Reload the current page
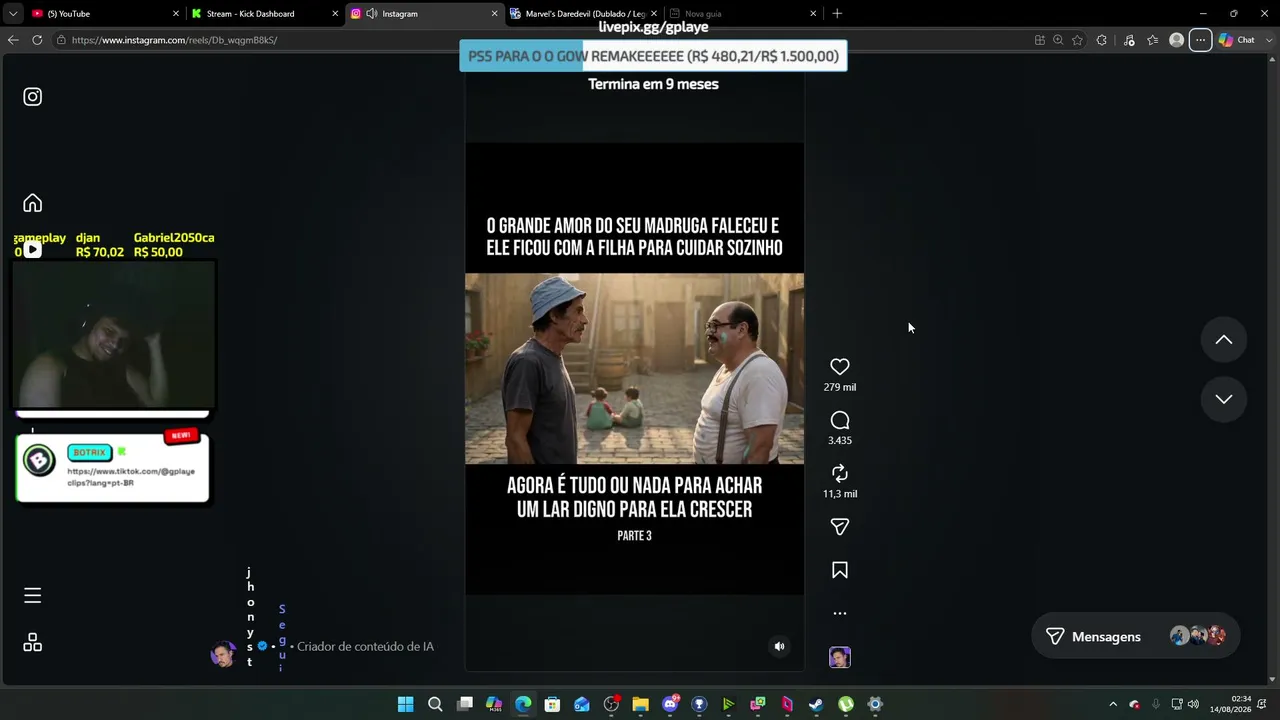Viewport: 1280px width, 720px height. (x=37, y=40)
